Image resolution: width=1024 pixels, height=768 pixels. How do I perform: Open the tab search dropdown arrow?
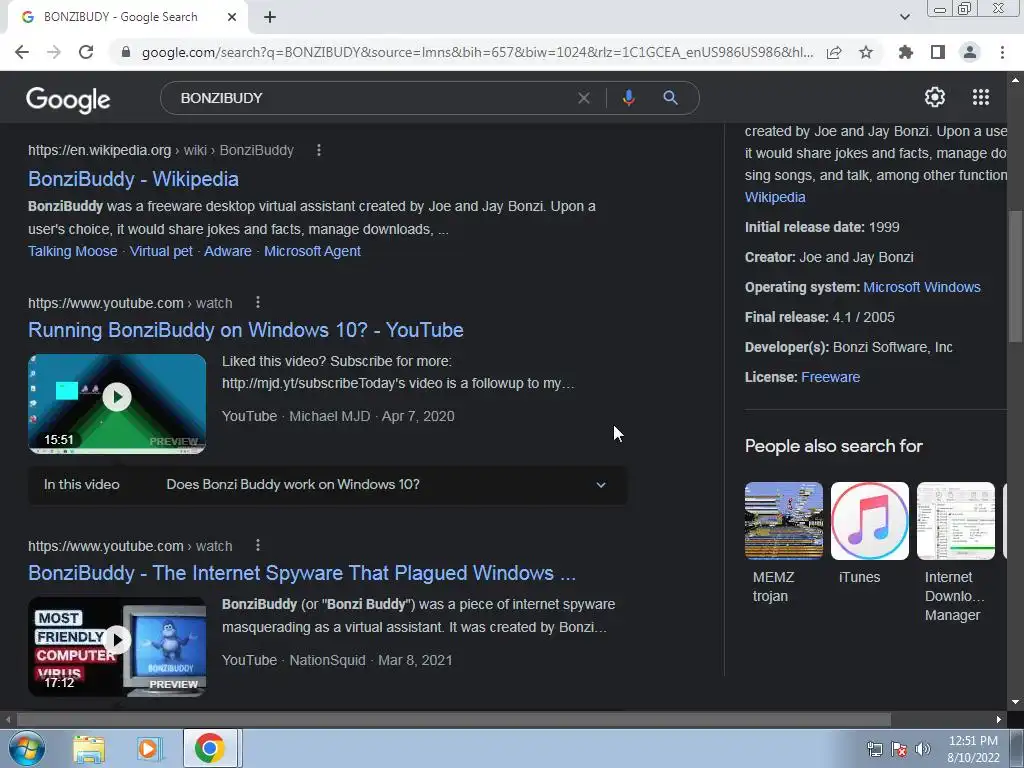click(904, 17)
